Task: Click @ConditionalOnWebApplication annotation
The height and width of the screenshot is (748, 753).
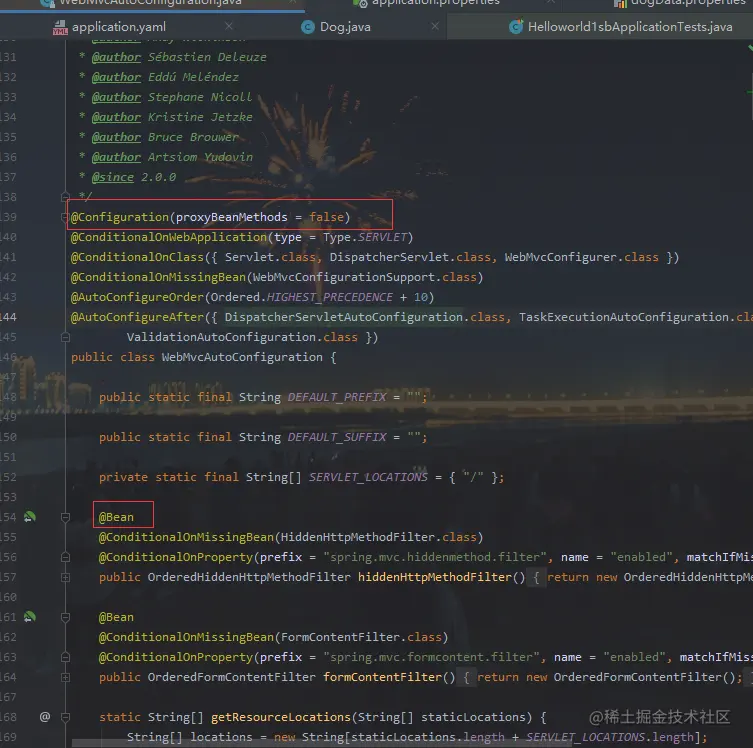Action: [169, 237]
